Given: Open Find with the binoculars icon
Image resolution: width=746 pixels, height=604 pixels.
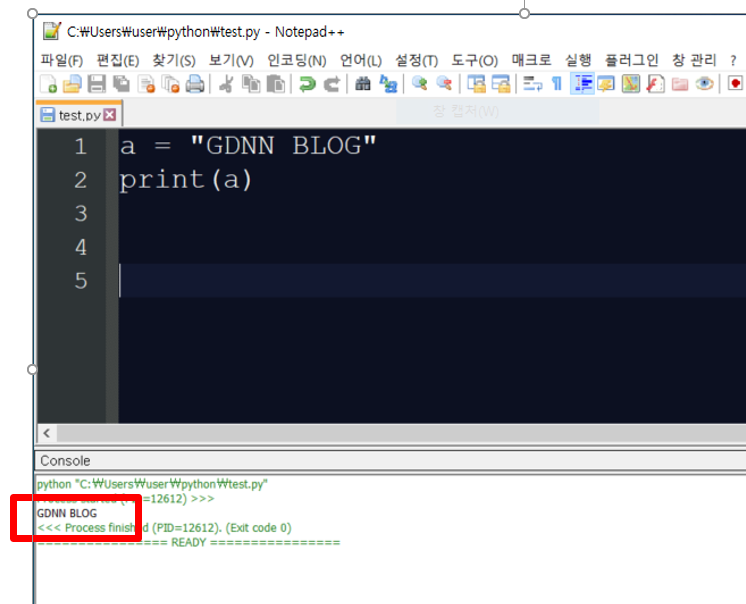Looking at the screenshot, I should (363, 84).
